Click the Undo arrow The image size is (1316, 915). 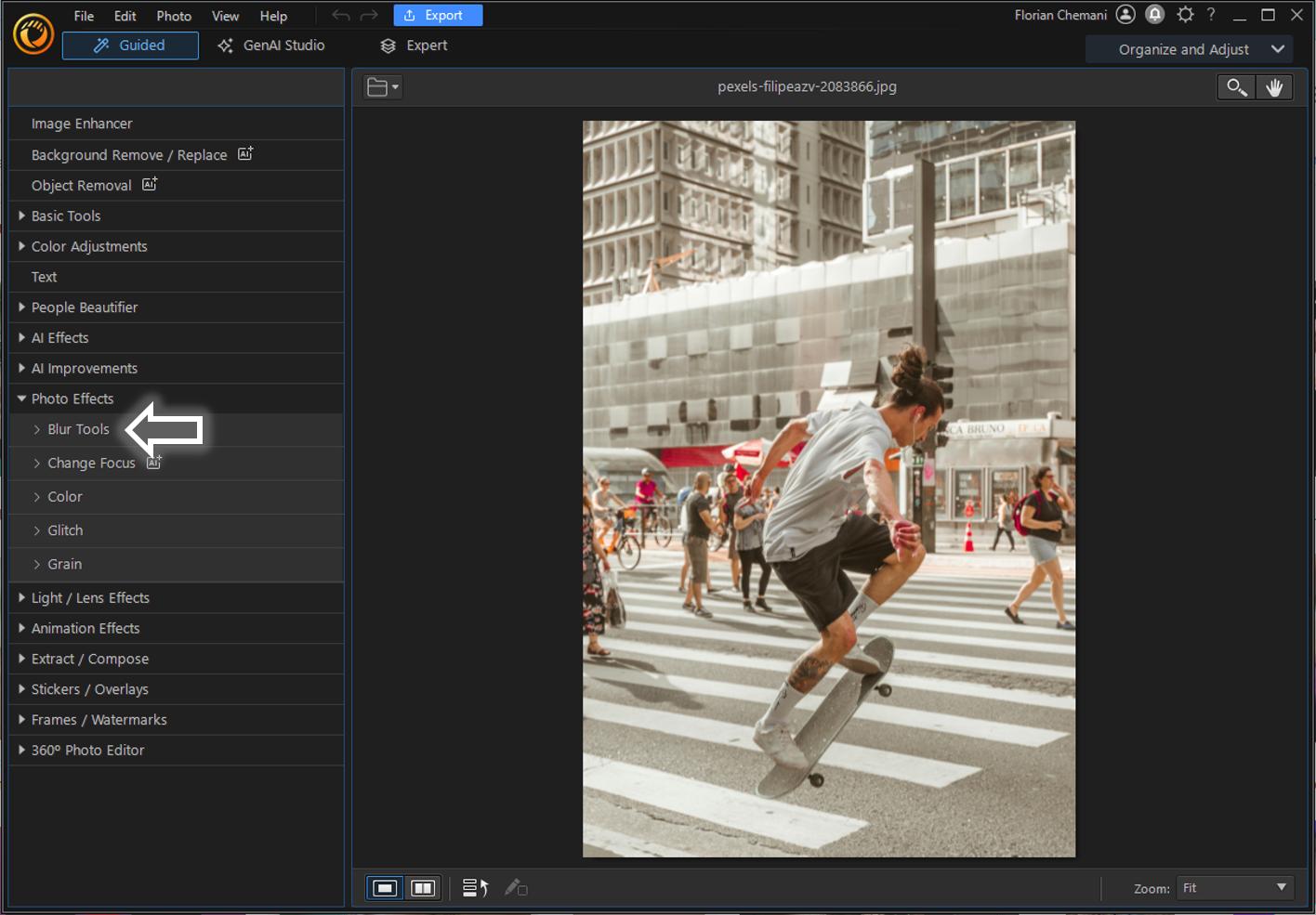pos(339,14)
